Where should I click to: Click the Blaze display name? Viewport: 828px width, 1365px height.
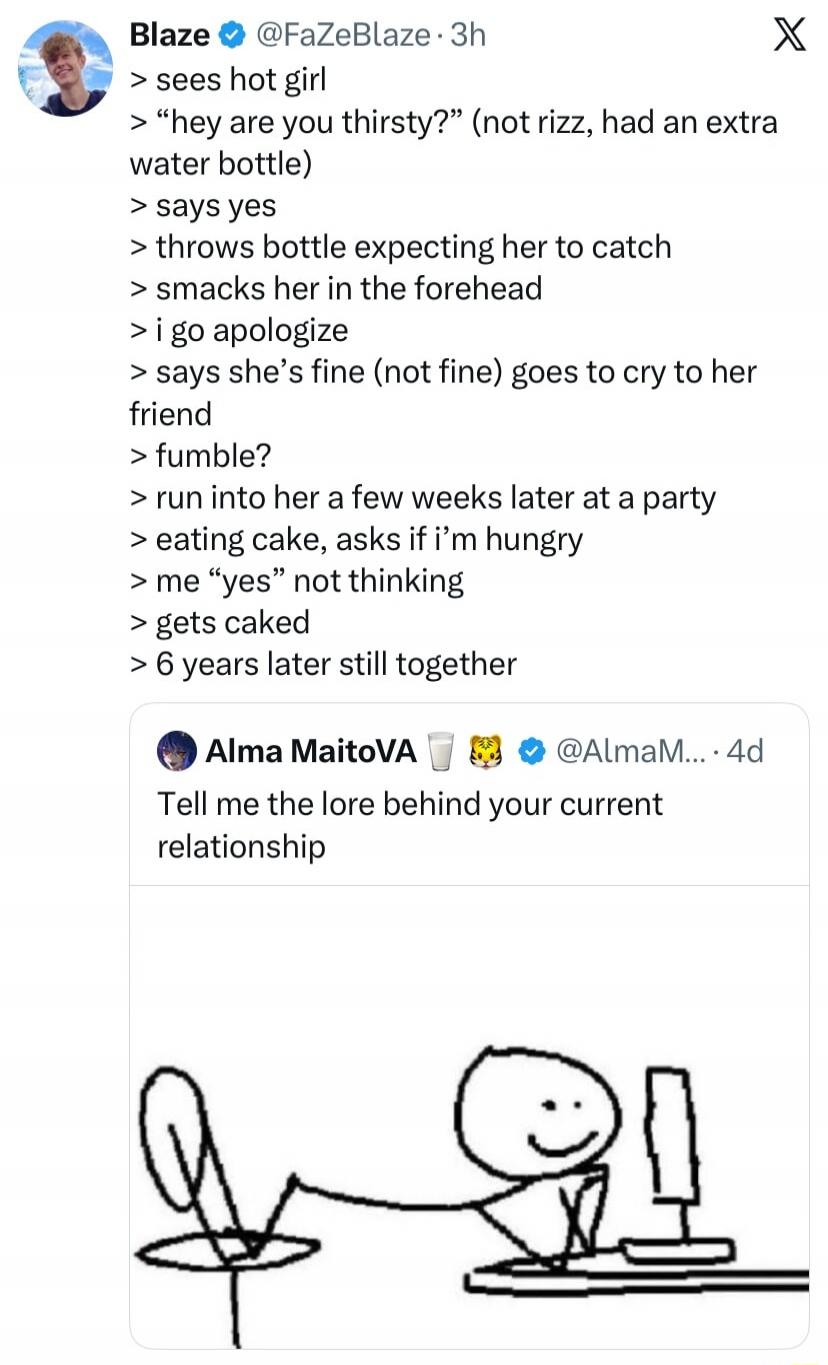pos(170,35)
